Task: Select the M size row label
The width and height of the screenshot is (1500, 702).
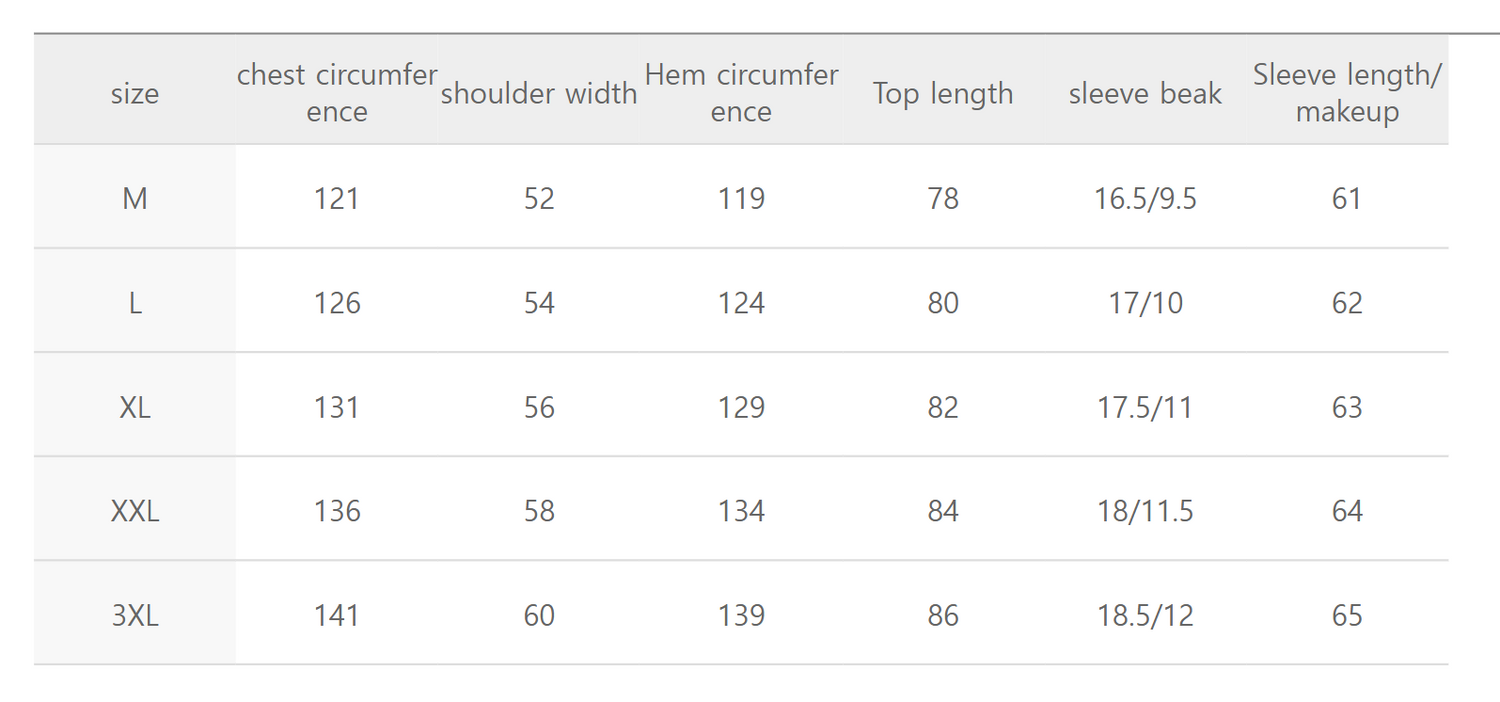Action: tap(135, 199)
